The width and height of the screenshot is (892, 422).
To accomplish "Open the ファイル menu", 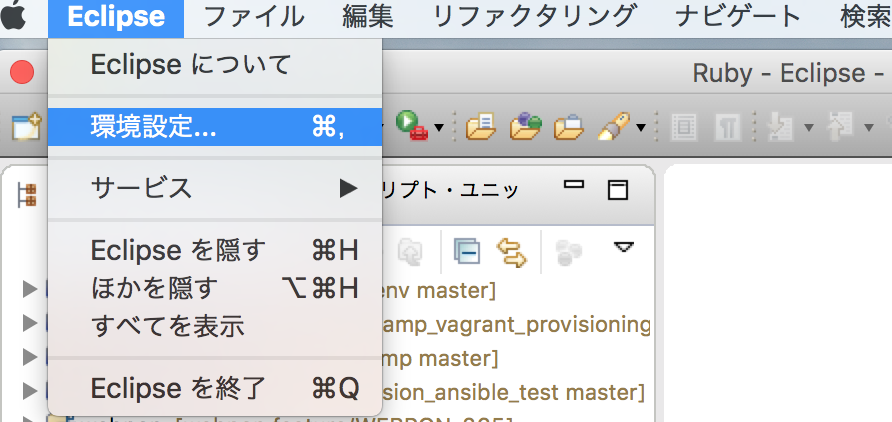I will (x=254, y=17).
